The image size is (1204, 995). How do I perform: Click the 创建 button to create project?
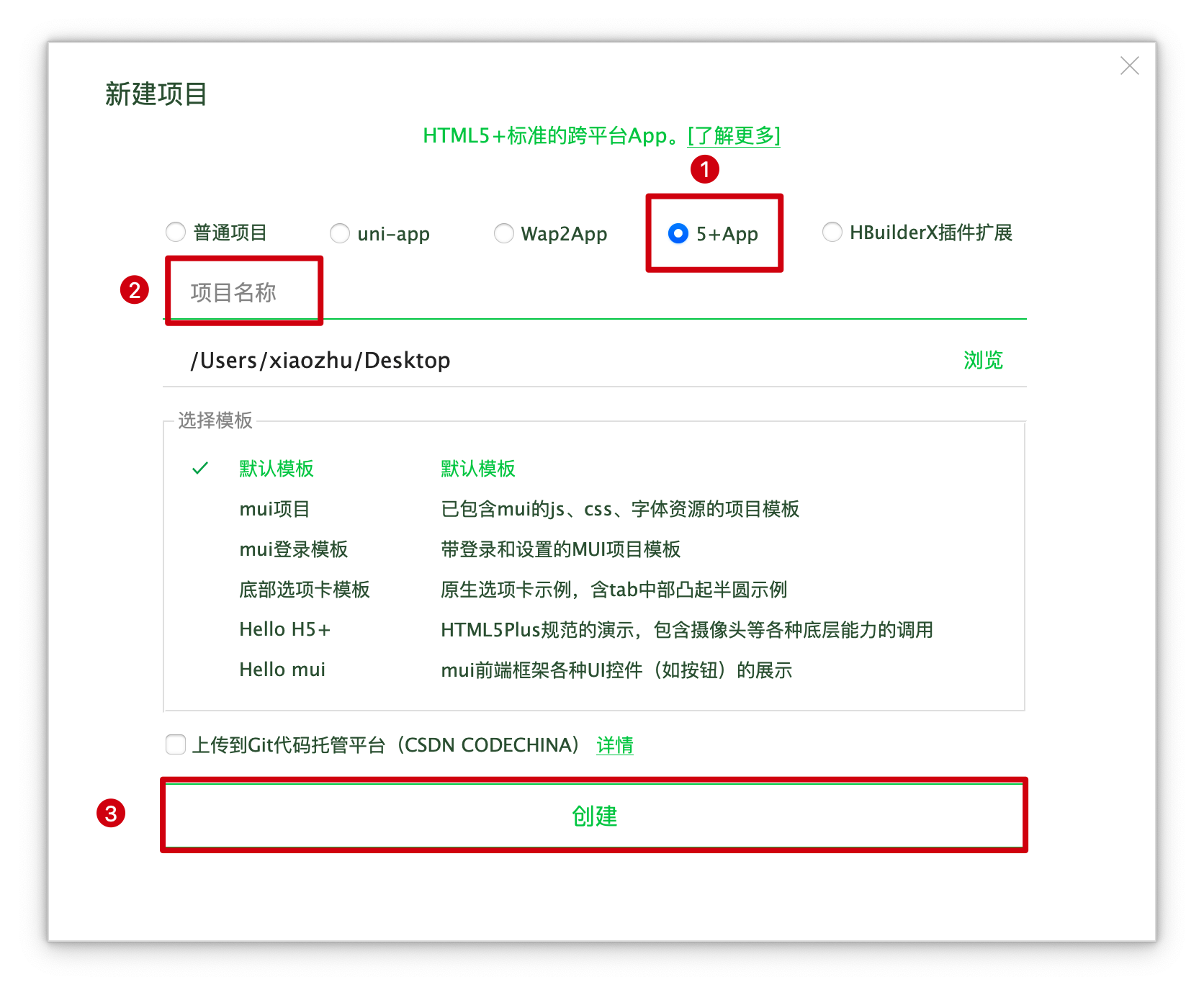[x=595, y=816]
